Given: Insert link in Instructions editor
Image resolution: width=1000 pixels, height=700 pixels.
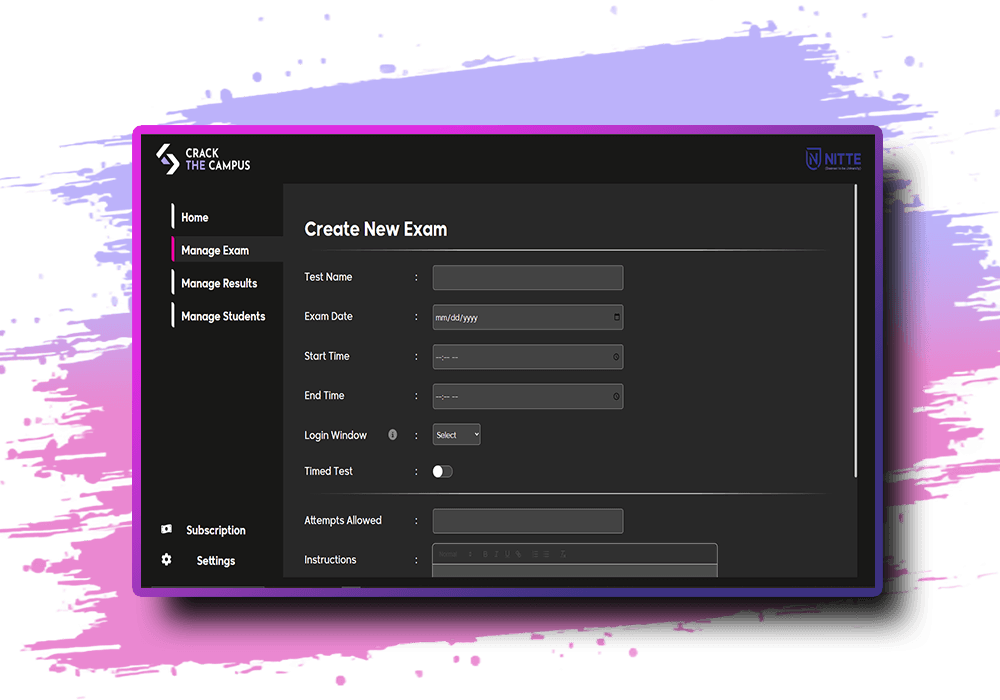Looking at the screenshot, I should pyautogui.click(x=518, y=554).
